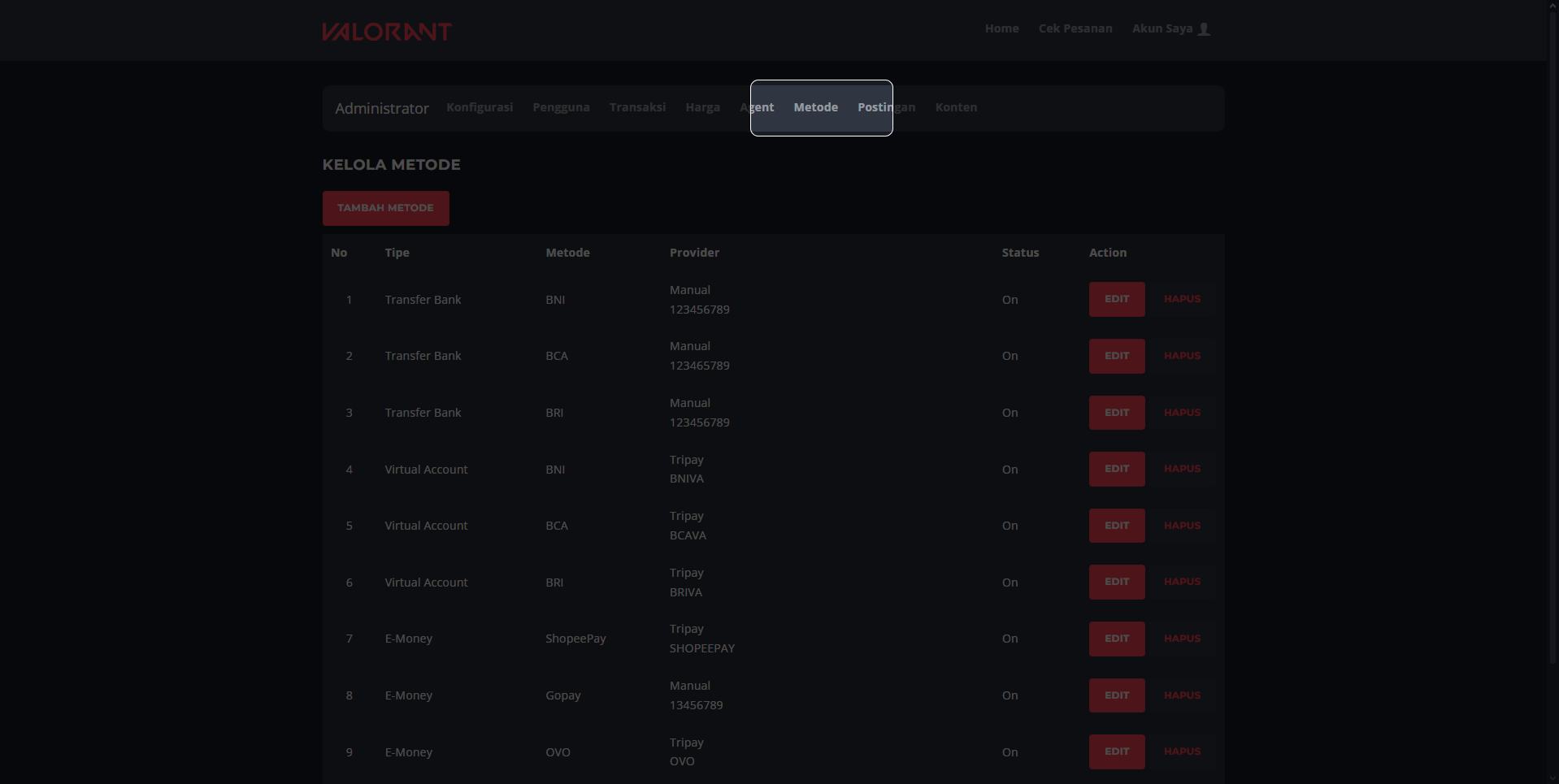Switch to the Pengguna tab
The image size is (1559, 784).
click(x=561, y=107)
